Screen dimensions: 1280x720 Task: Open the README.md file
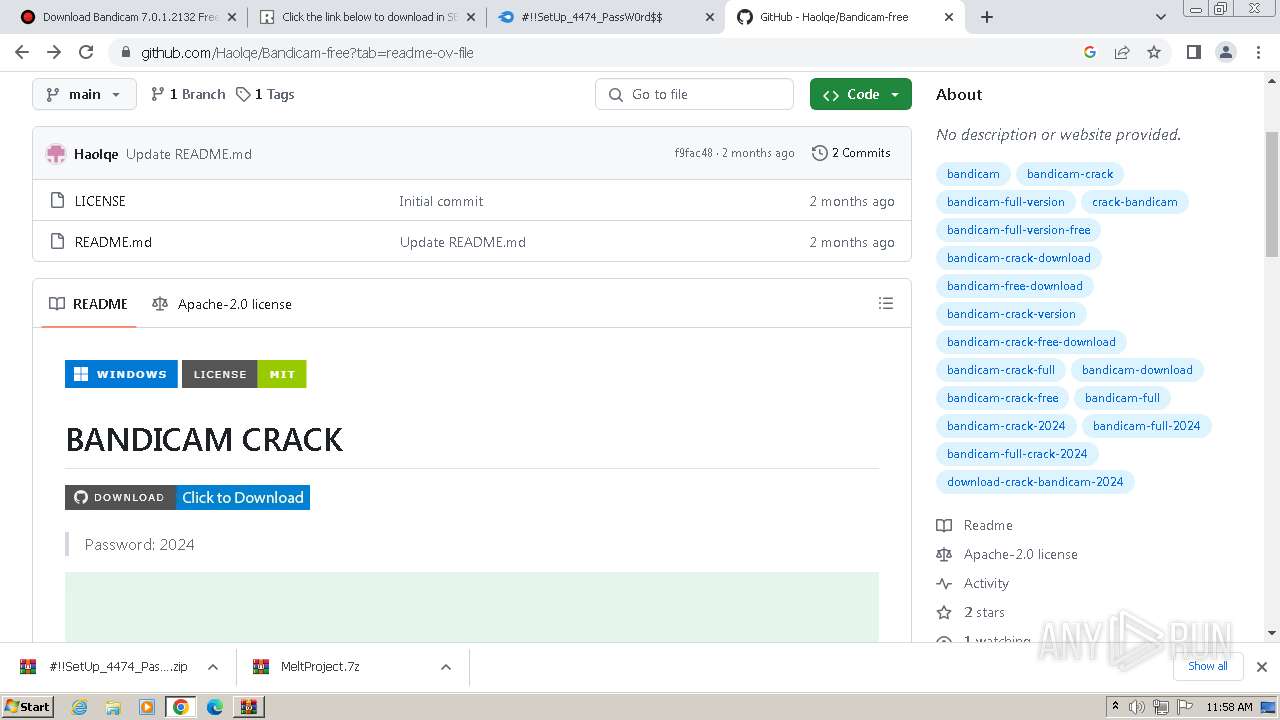(x=113, y=242)
